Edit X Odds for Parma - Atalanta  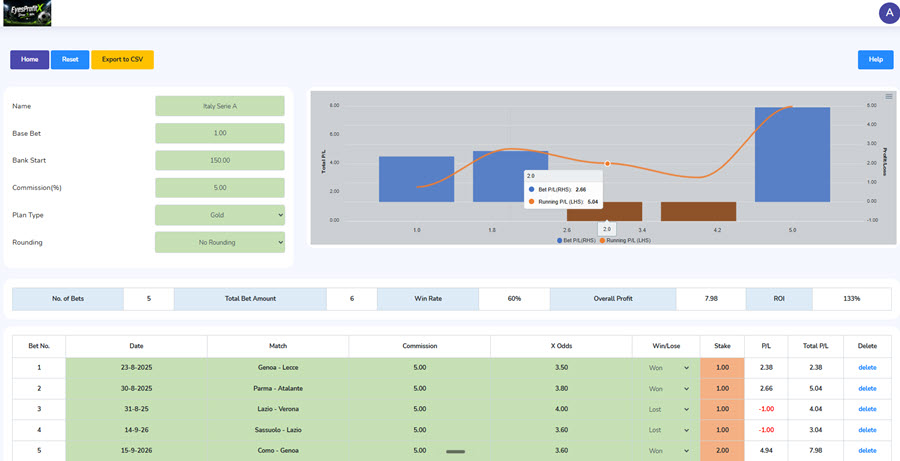click(x=561, y=389)
